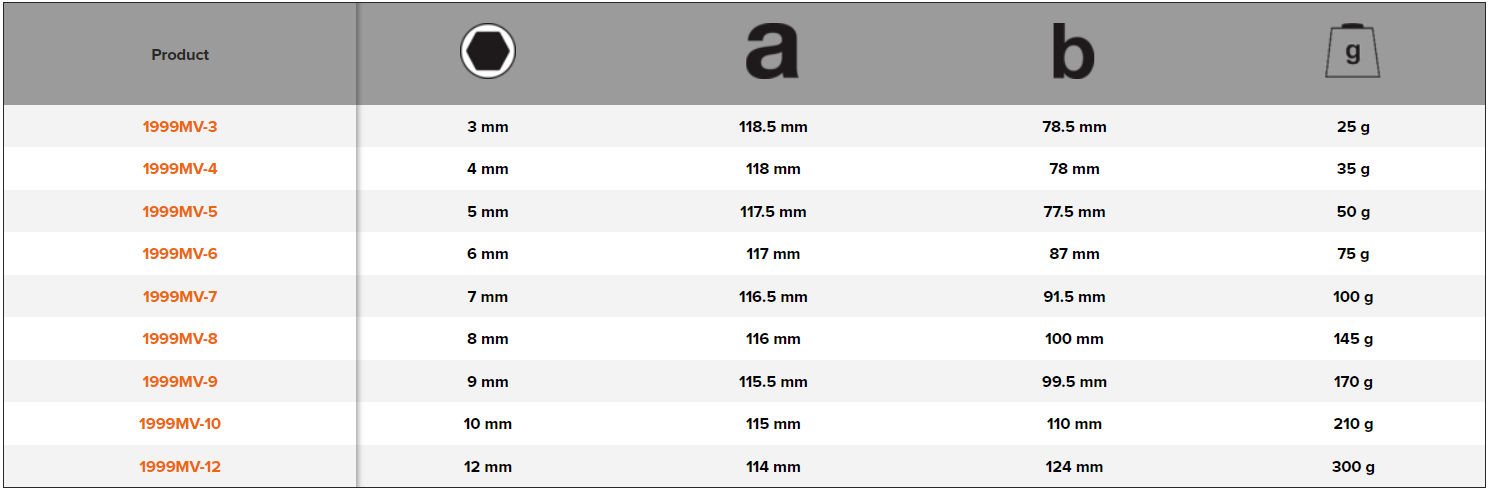Click the letter a dimension icon
The image size is (1491, 491).
coord(772,52)
